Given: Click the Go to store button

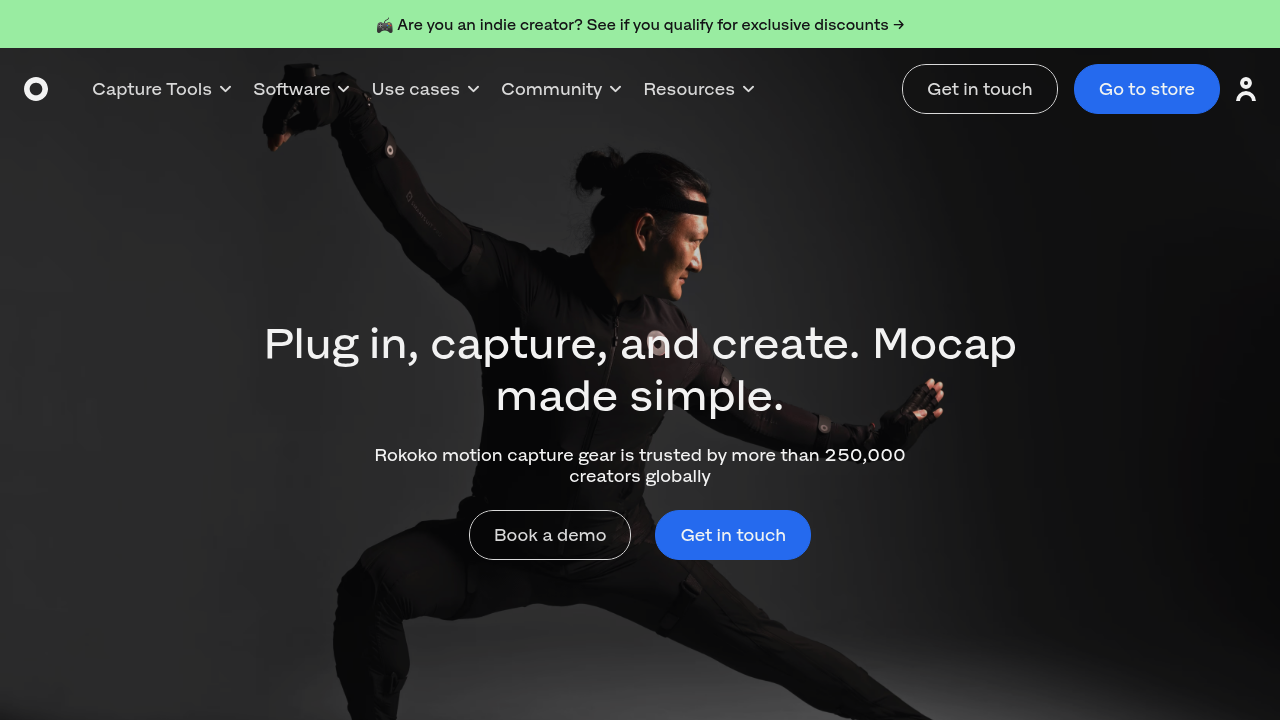Looking at the screenshot, I should (1147, 89).
